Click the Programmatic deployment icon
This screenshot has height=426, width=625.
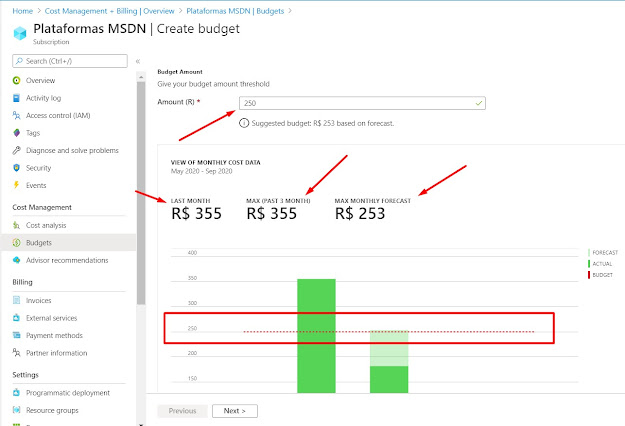(16, 393)
